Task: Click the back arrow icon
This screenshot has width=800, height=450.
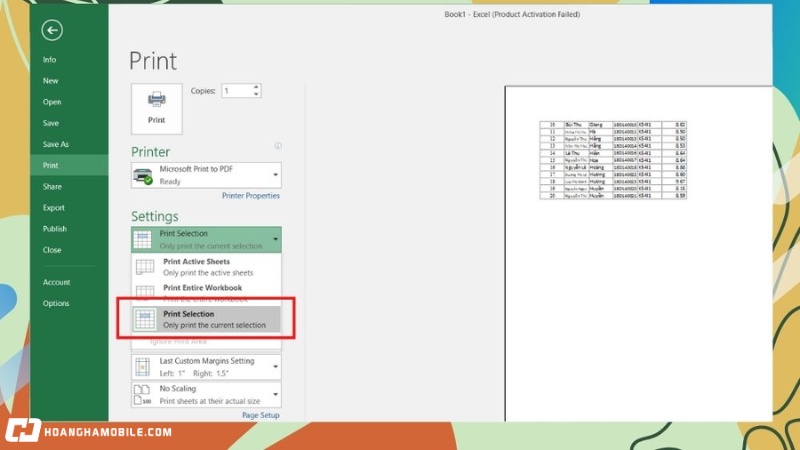Action: point(52,30)
